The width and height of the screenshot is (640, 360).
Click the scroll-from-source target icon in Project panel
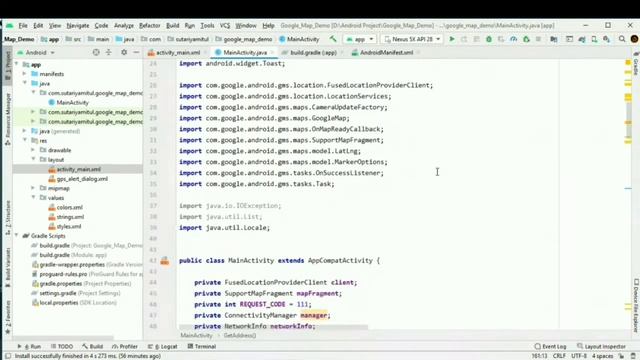(x=96, y=52)
